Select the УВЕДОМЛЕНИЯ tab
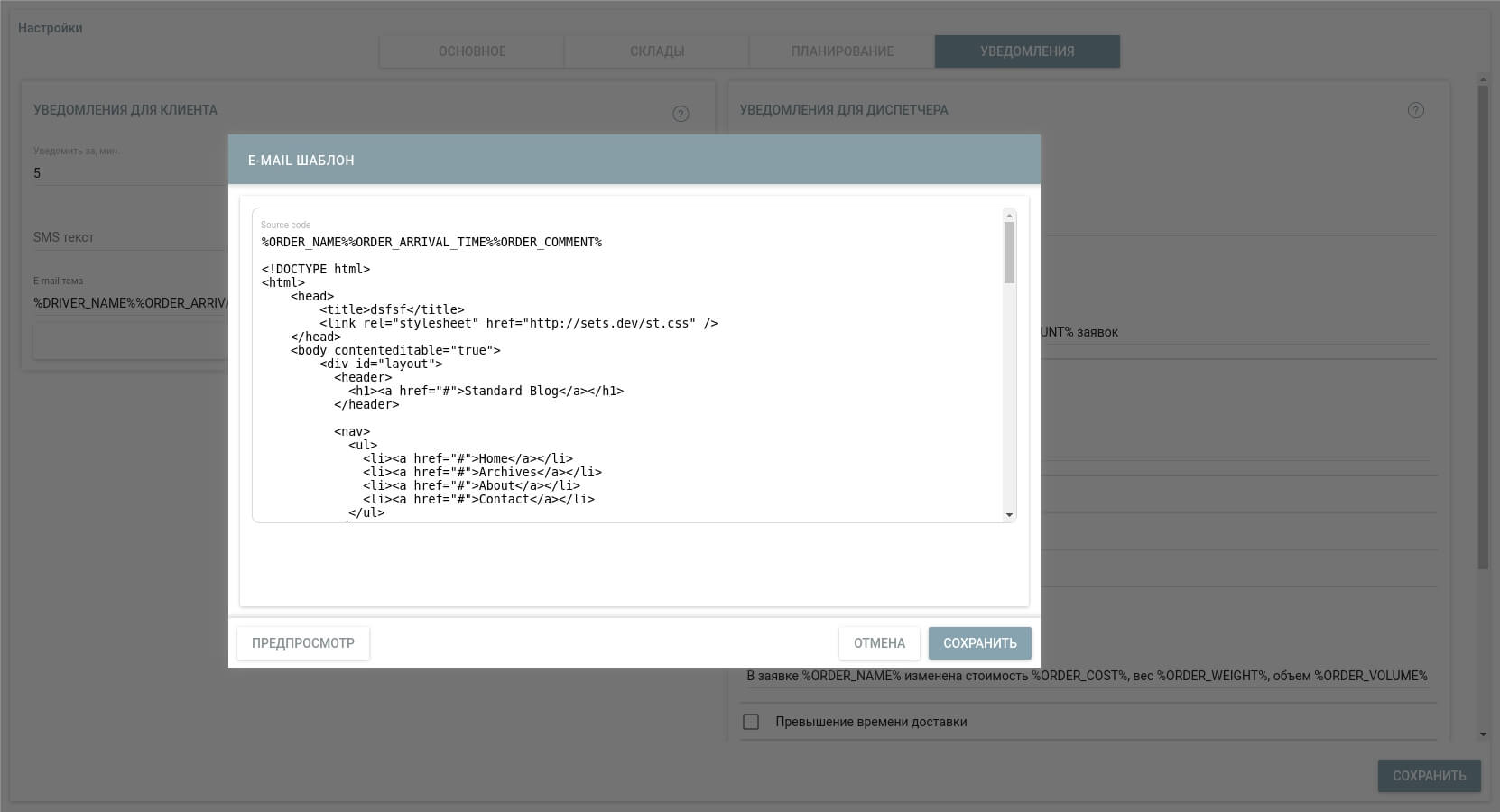 tap(1027, 51)
